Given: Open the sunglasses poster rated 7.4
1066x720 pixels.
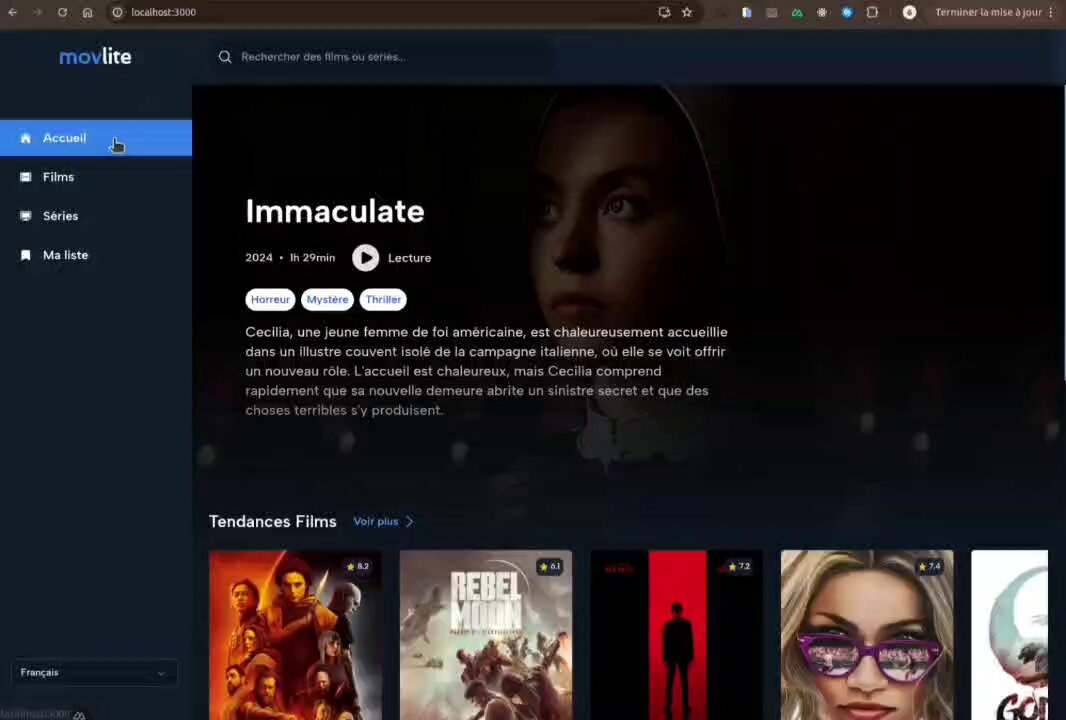Looking at the screenshot, I should point(867,635).
